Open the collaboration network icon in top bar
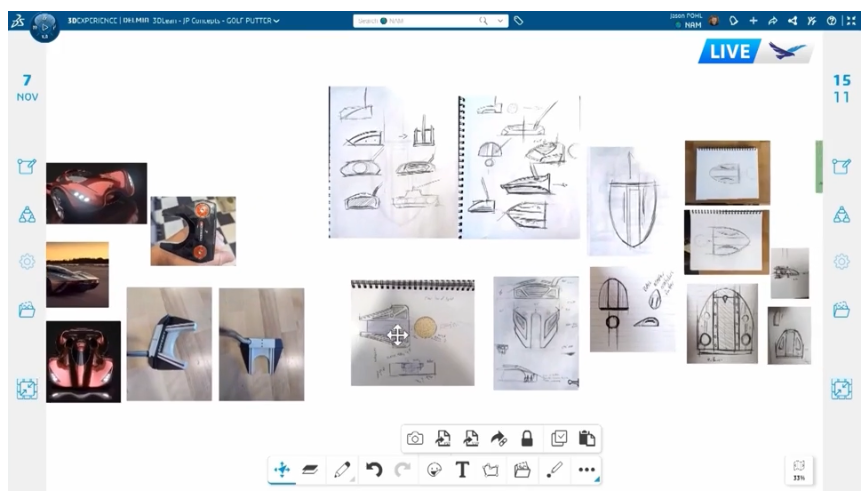The image size is (868, 500). pyautogui.click(x=793, y=21)
